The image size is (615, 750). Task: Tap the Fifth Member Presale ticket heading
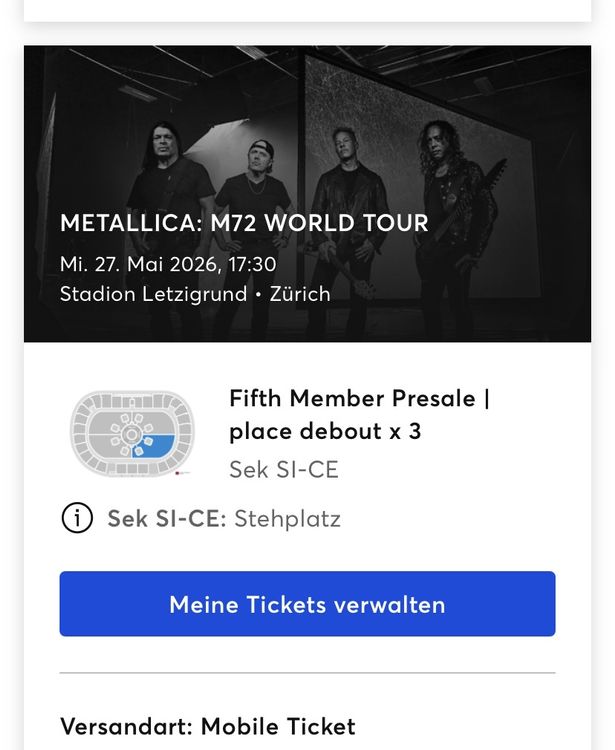[x=359, y=398]
